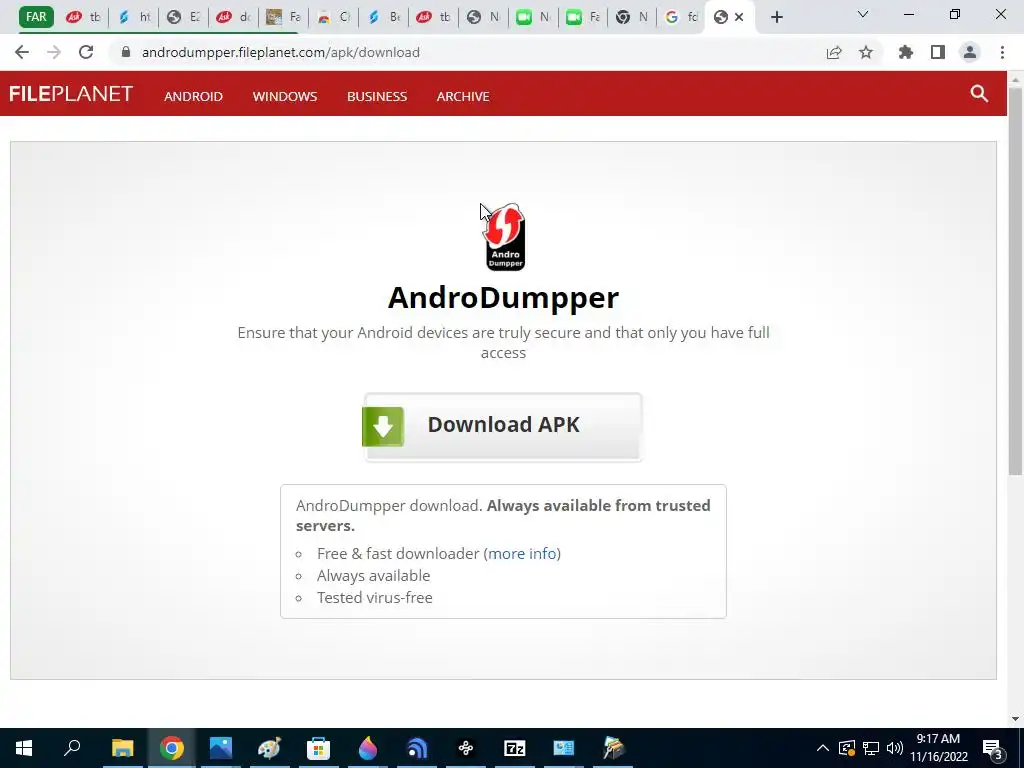Open the ARCHIVE menu

[463, 96]
